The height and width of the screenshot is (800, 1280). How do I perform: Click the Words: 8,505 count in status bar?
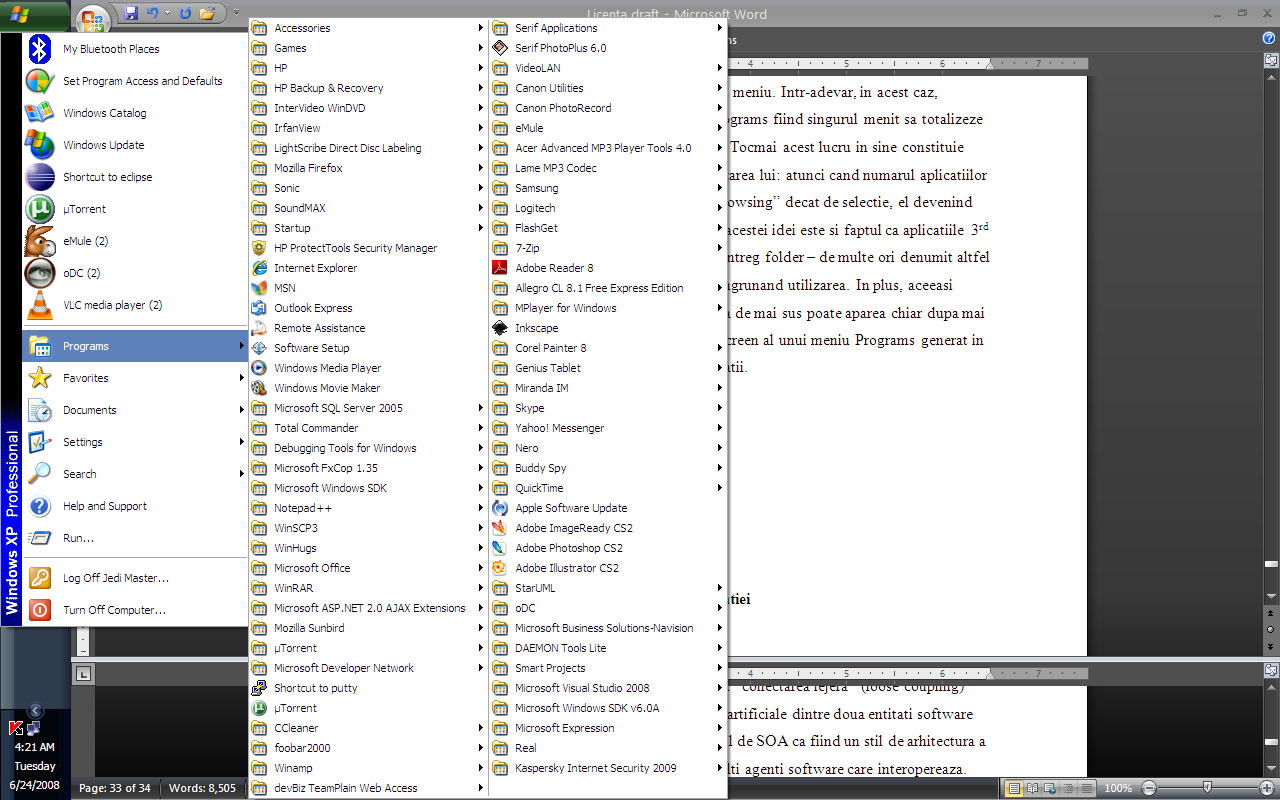tap(202, 788)
